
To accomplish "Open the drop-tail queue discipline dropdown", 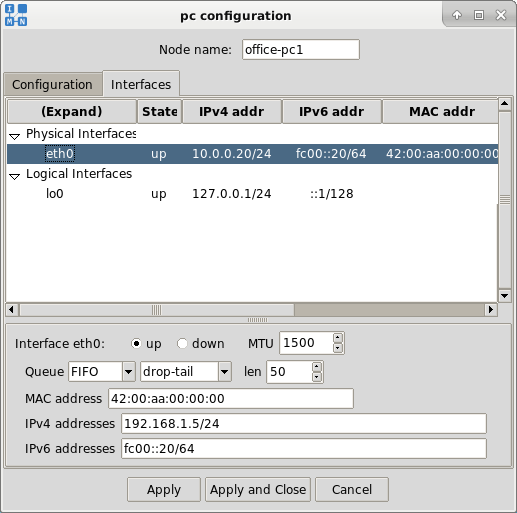I will pyautogui.click(x=225, y=371).
